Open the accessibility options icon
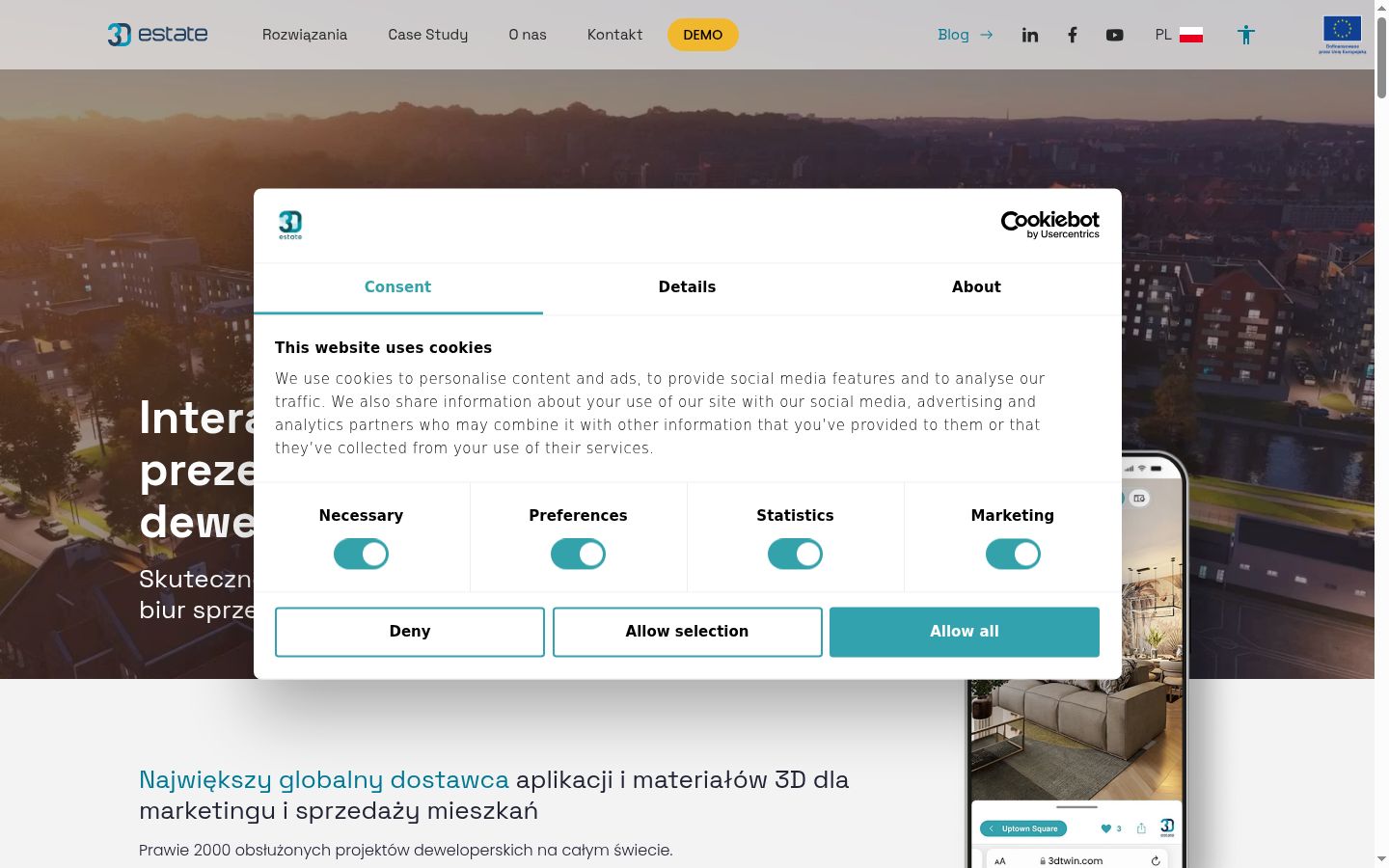1389x868 pixels. (x=1245, y=35)
